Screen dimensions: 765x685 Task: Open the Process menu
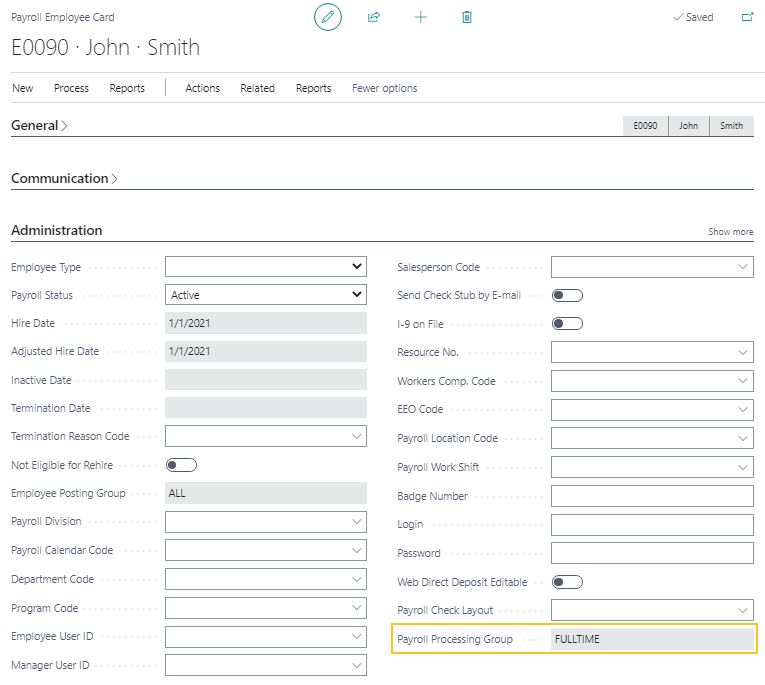(71, 88)
